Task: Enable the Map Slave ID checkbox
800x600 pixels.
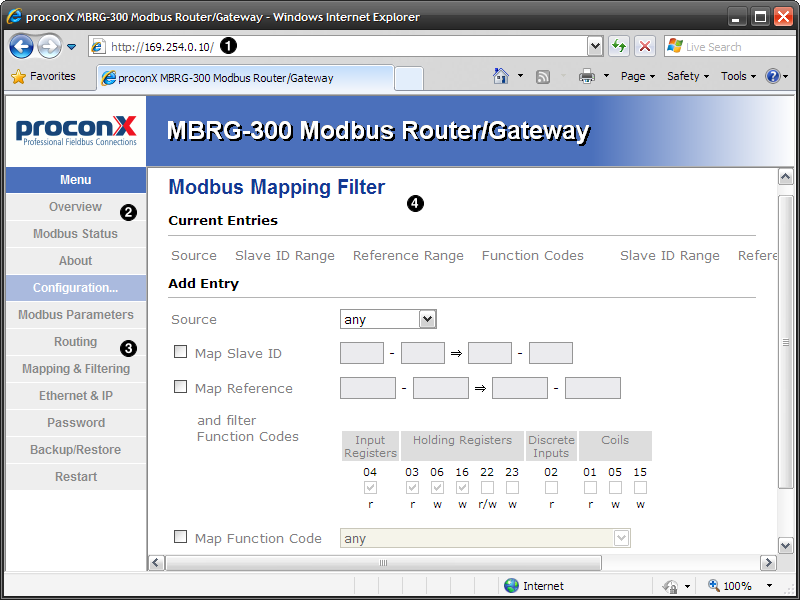Action: [180, 352]
